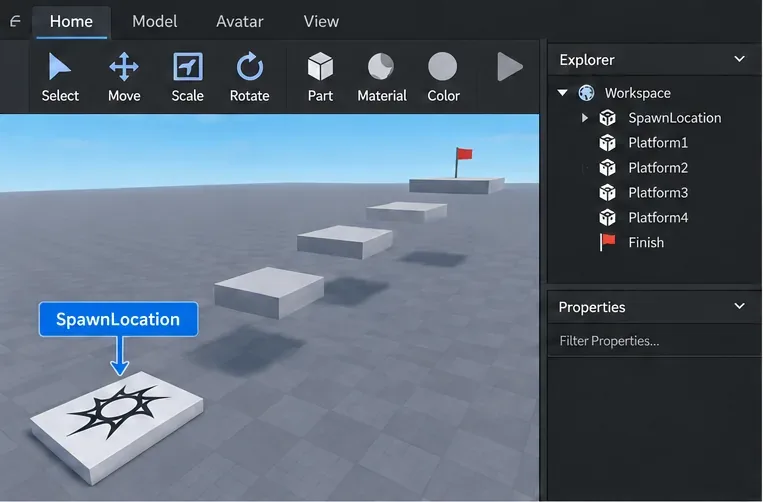Select the Select arrow tool
Screen dimensions: 763x502
(60, 77)
